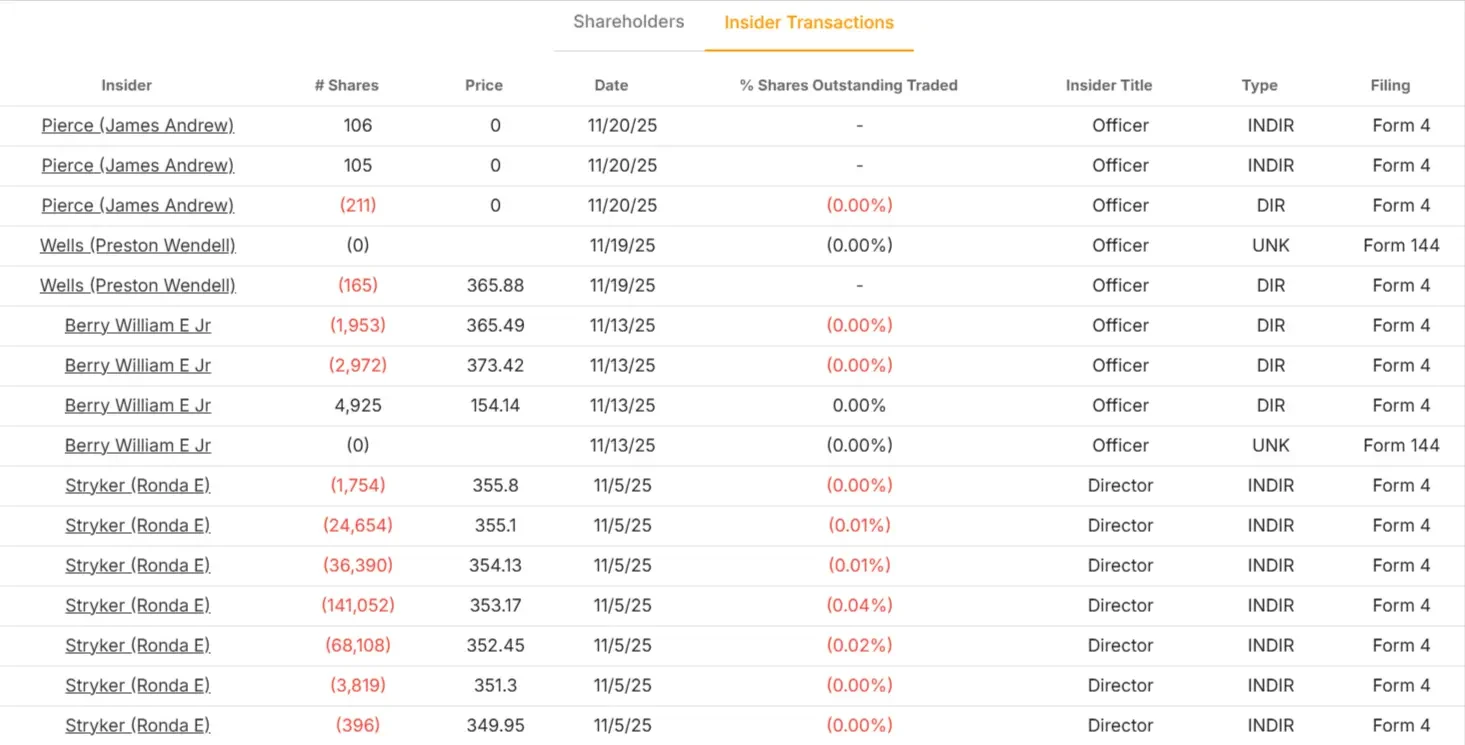Viewport: 1465px width, 745px height.
Task: Sort by % Shares Outstanding Traded header
Action: tap(848, 85)
